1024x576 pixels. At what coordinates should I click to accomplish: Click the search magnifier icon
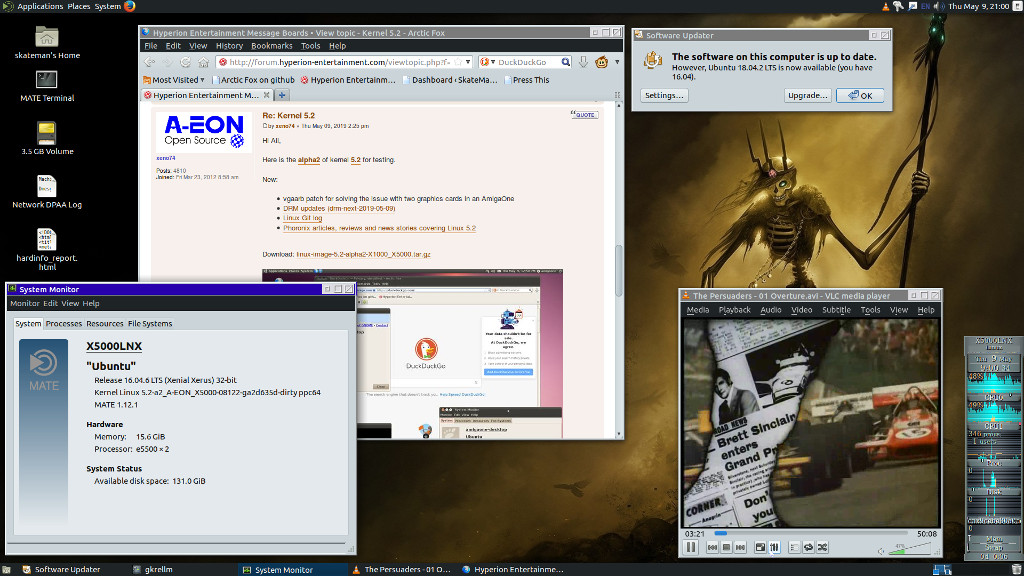566,62
